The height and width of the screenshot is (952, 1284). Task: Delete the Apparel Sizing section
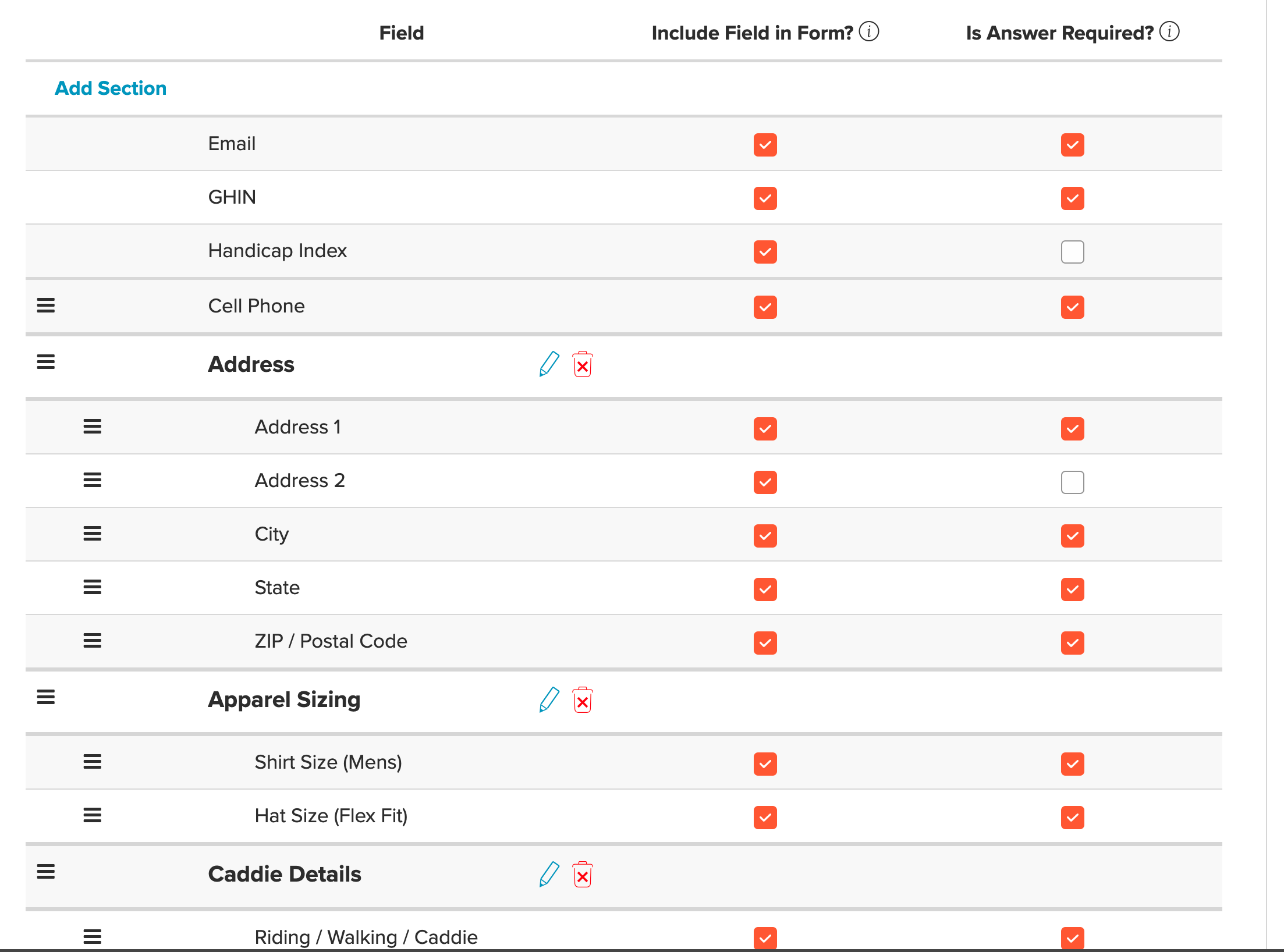(583, 699)
